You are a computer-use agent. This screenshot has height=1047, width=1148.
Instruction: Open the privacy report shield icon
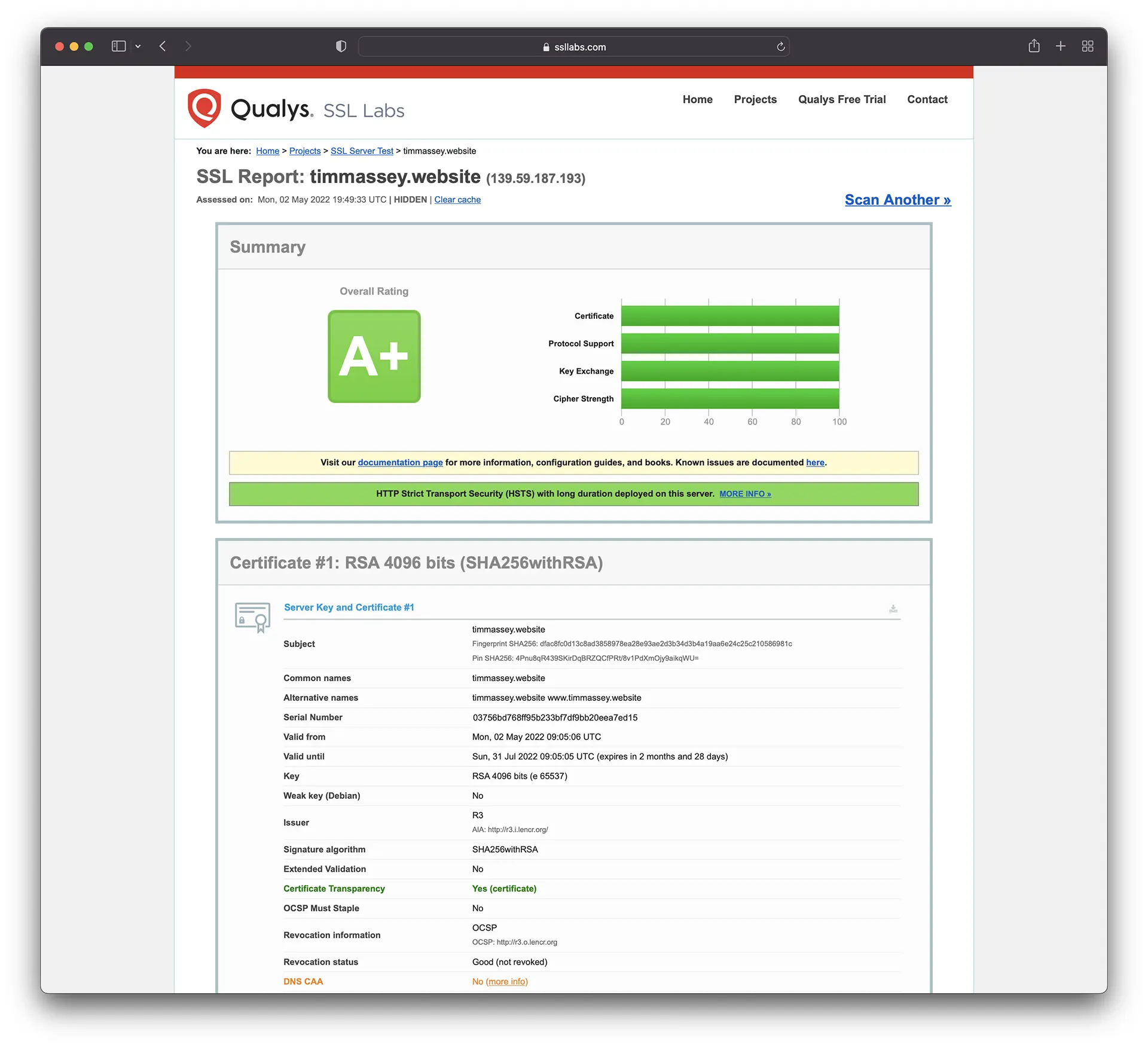coord(341,47)
